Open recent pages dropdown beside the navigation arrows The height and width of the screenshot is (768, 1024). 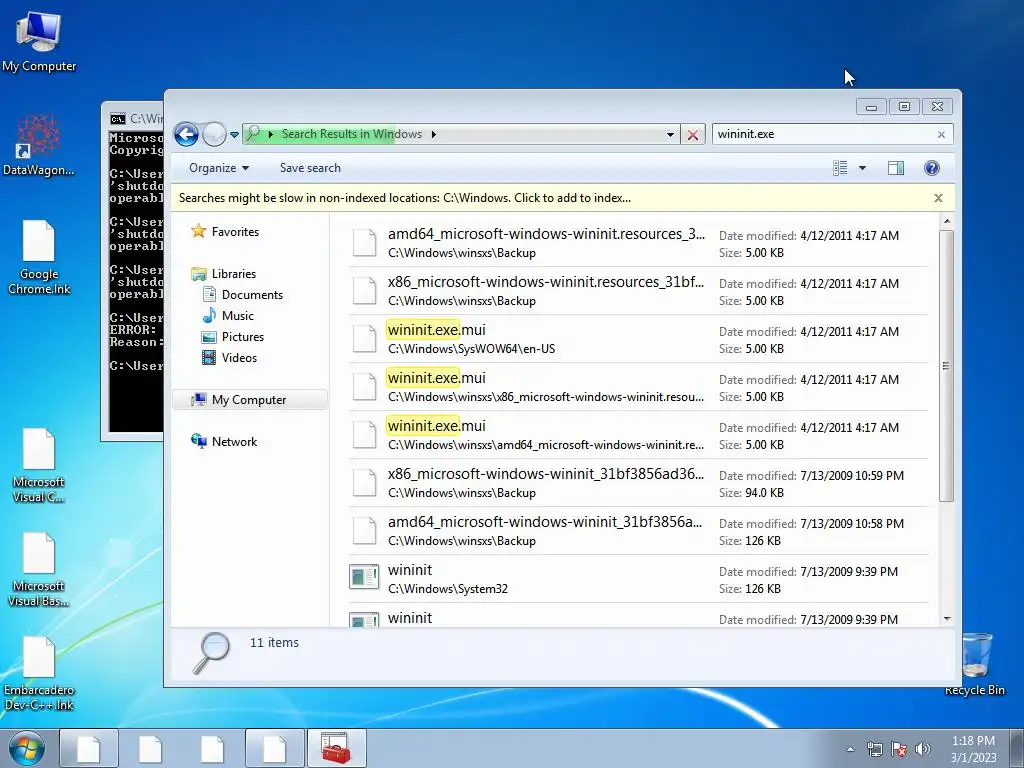click(x=234, y=135)
